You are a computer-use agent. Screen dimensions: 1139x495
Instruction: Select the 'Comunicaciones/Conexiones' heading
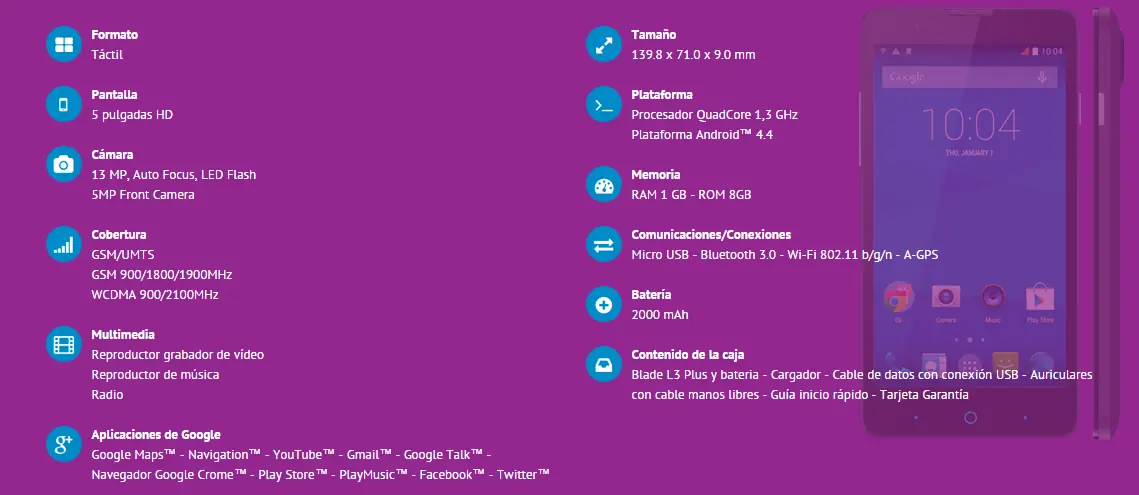coord(711,235)
